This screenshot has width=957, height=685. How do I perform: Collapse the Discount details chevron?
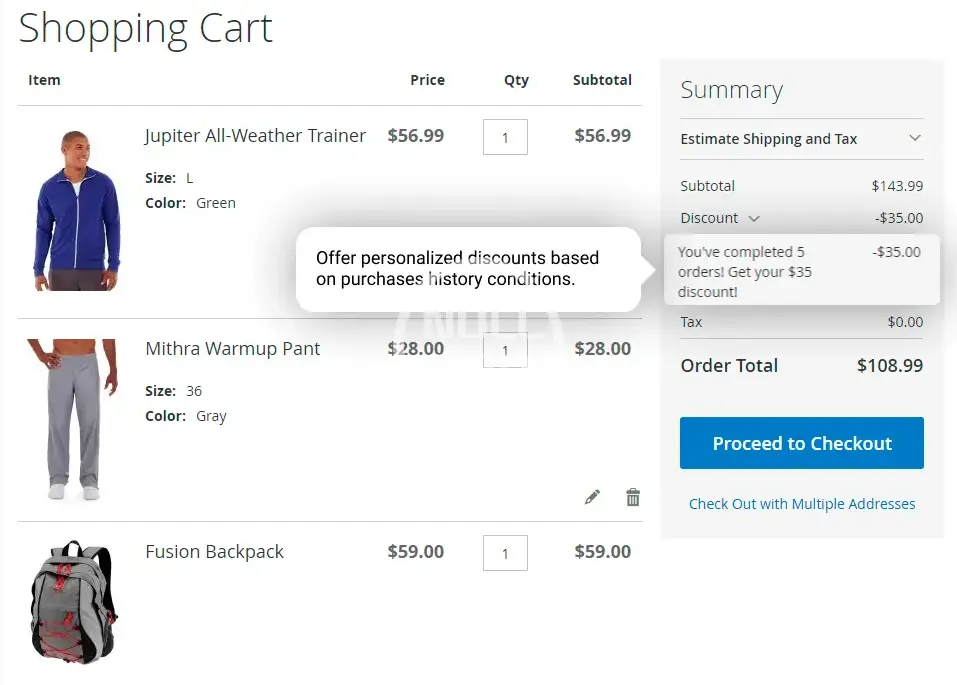[x=754, y=218]
